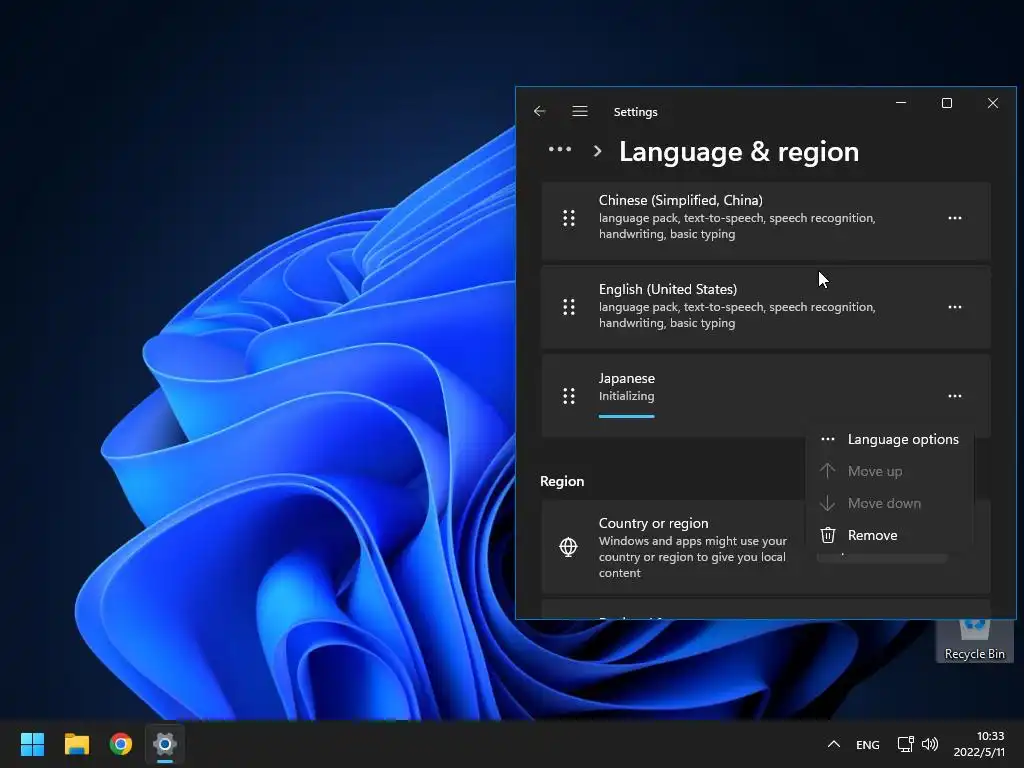Select Move up in context menu
The height and width of the screenshot is (768, 1024).
pyautogui.click(x=889, y=472)
